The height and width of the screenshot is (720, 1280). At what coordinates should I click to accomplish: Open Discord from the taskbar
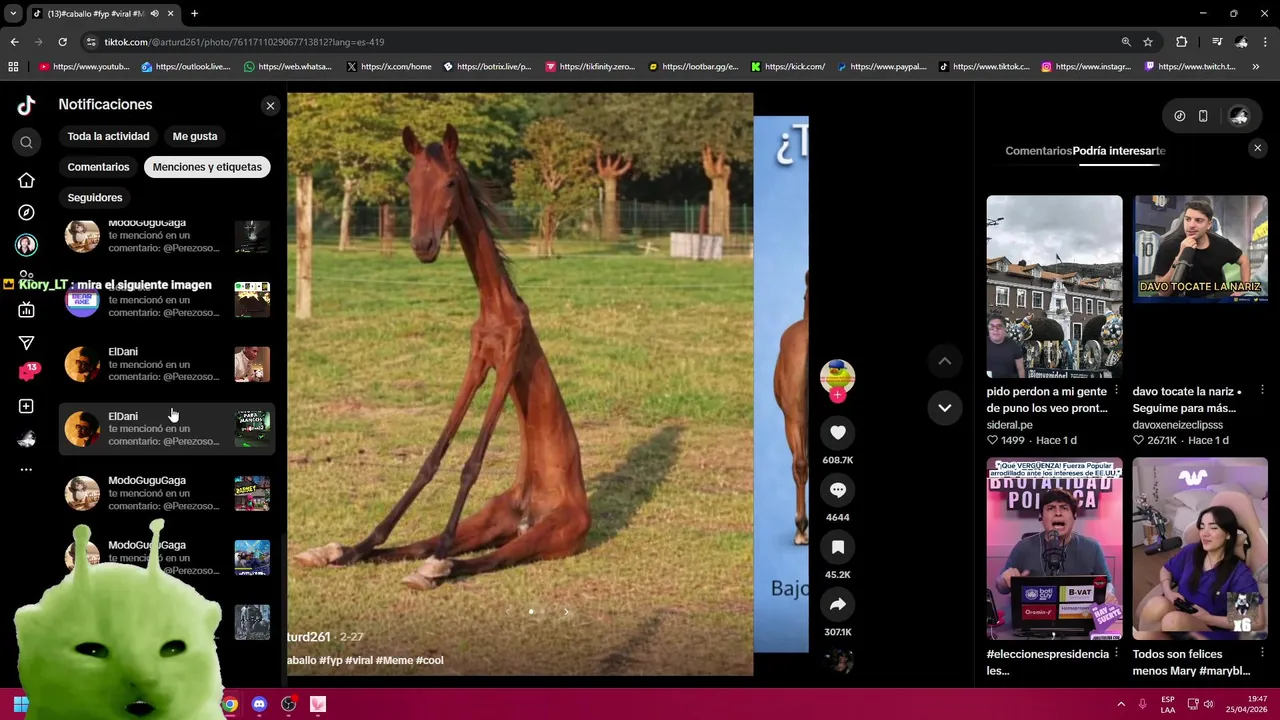click(x=259, y=704)
